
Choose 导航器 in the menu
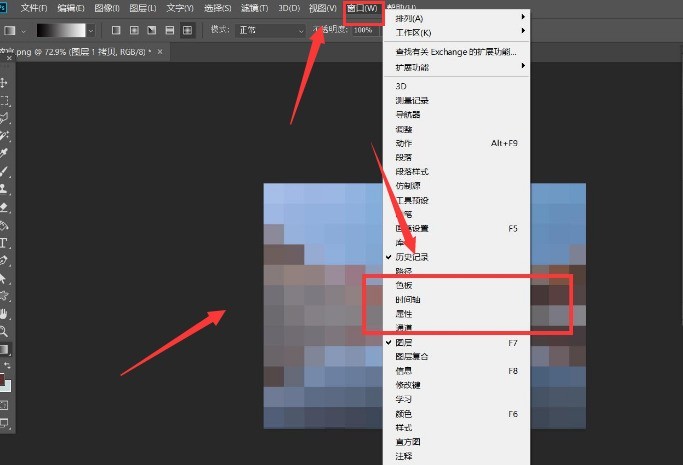[x=456, y=115]
